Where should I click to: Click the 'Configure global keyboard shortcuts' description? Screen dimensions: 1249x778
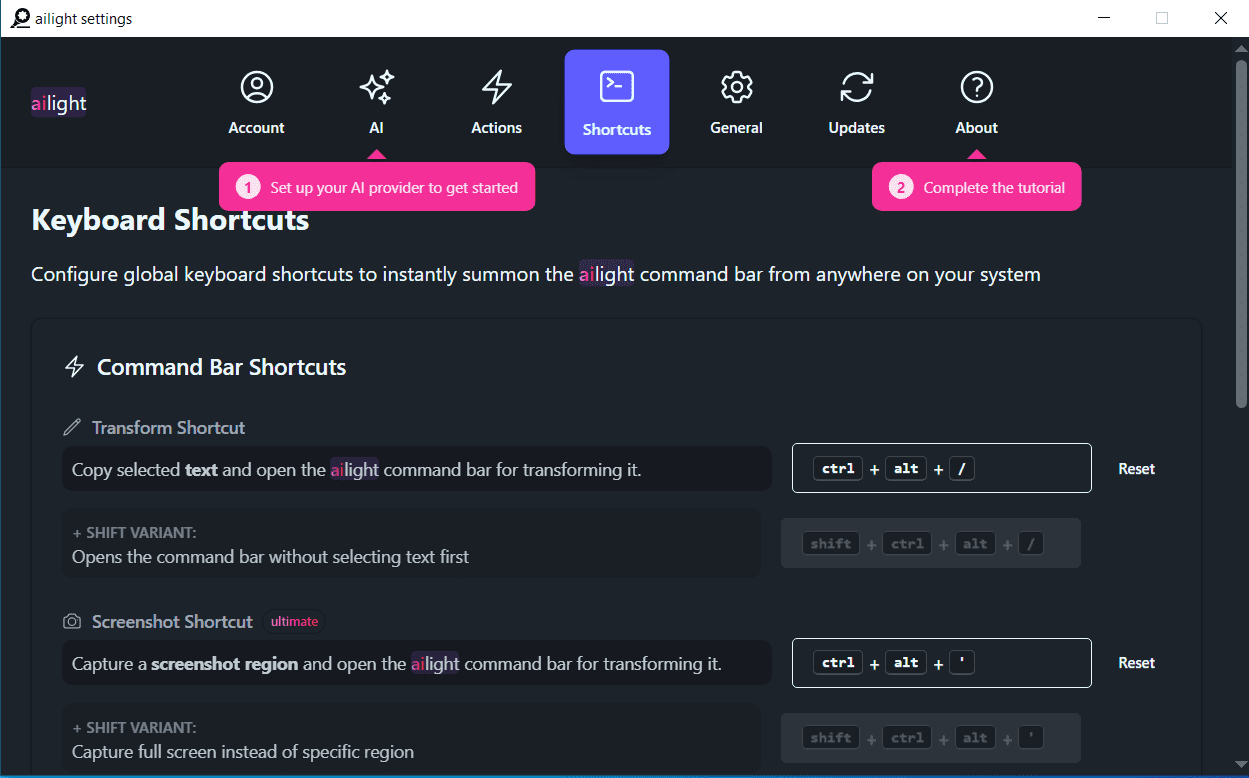pos(536,275)
